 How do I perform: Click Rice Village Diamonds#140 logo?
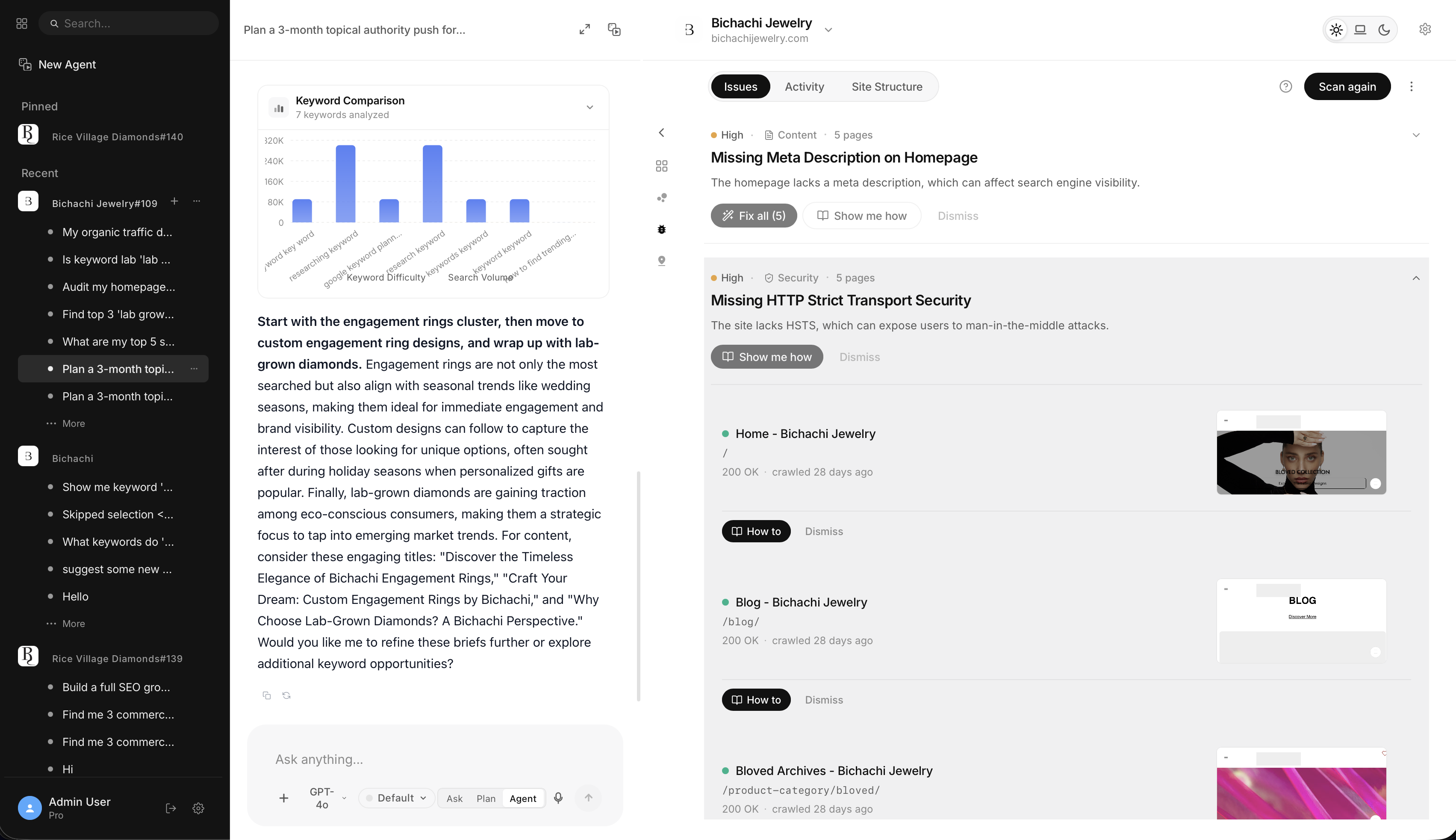coord(28,134)
